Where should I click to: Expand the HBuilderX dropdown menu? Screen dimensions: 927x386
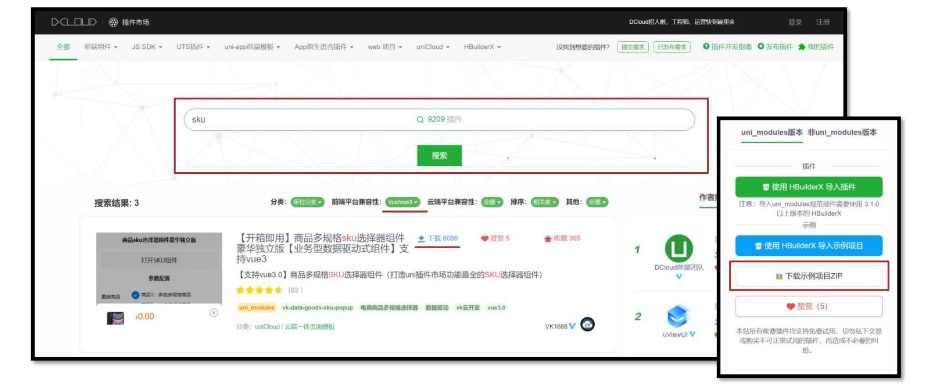coord(482,47)
